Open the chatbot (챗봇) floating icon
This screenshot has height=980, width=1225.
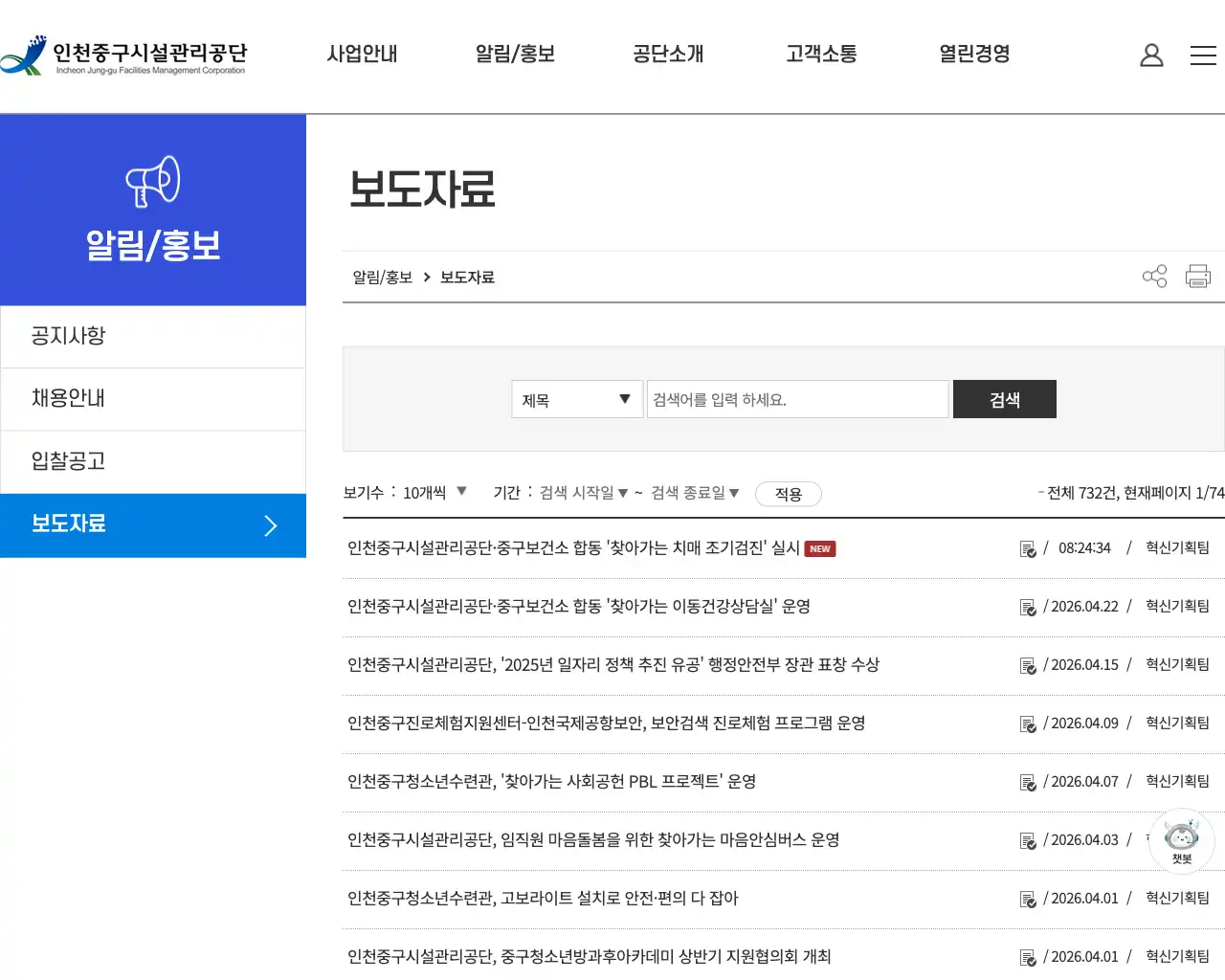pos(1181,839)
